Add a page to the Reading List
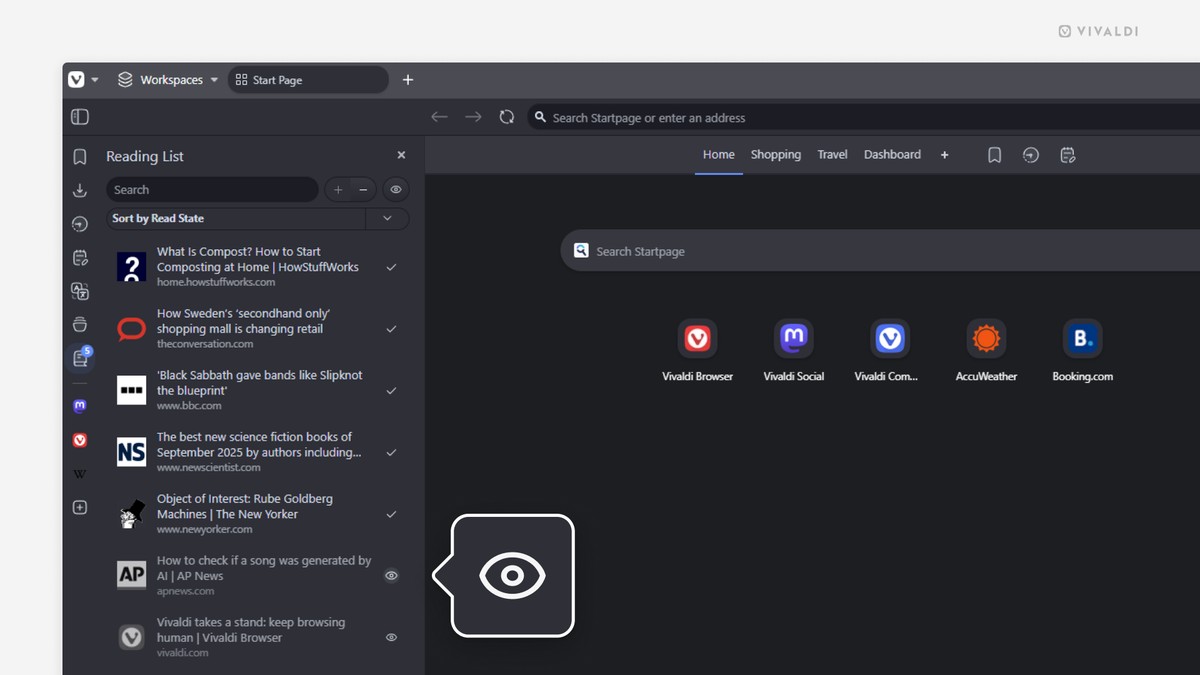Screen dimensions: 1200x675 (x=338, y=189)
